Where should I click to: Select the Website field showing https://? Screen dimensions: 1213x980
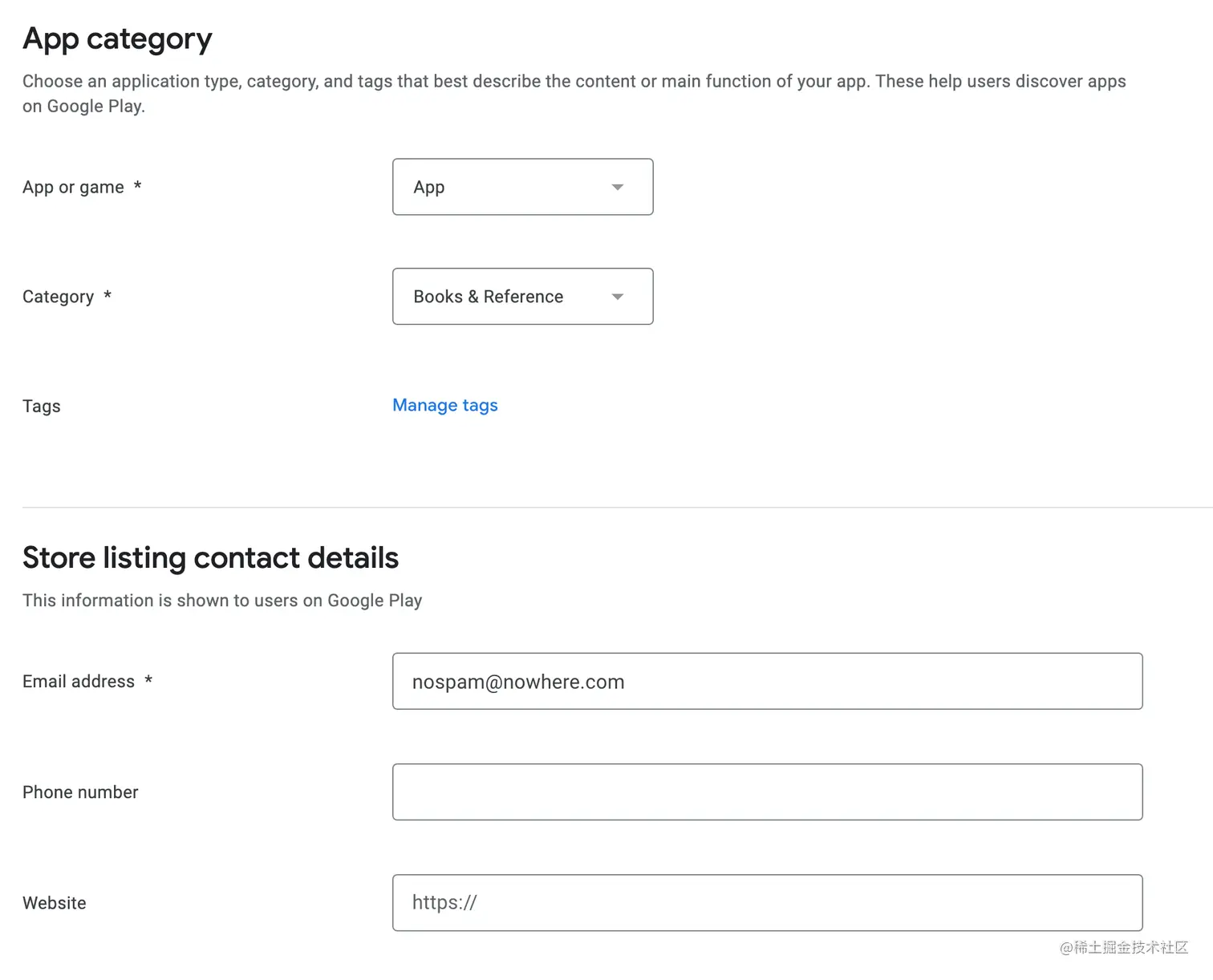(767, 902)
